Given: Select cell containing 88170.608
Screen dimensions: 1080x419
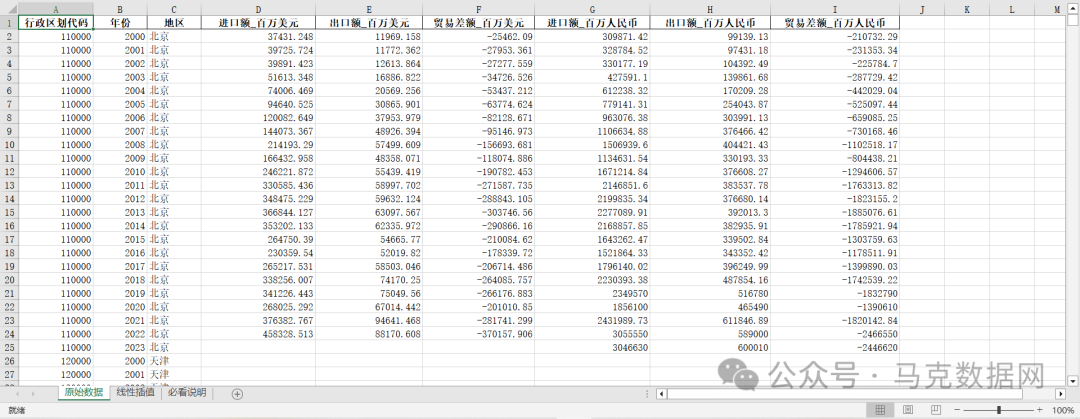Looking at the screenshot, I should pyautogui.click(x=369, y=334).
